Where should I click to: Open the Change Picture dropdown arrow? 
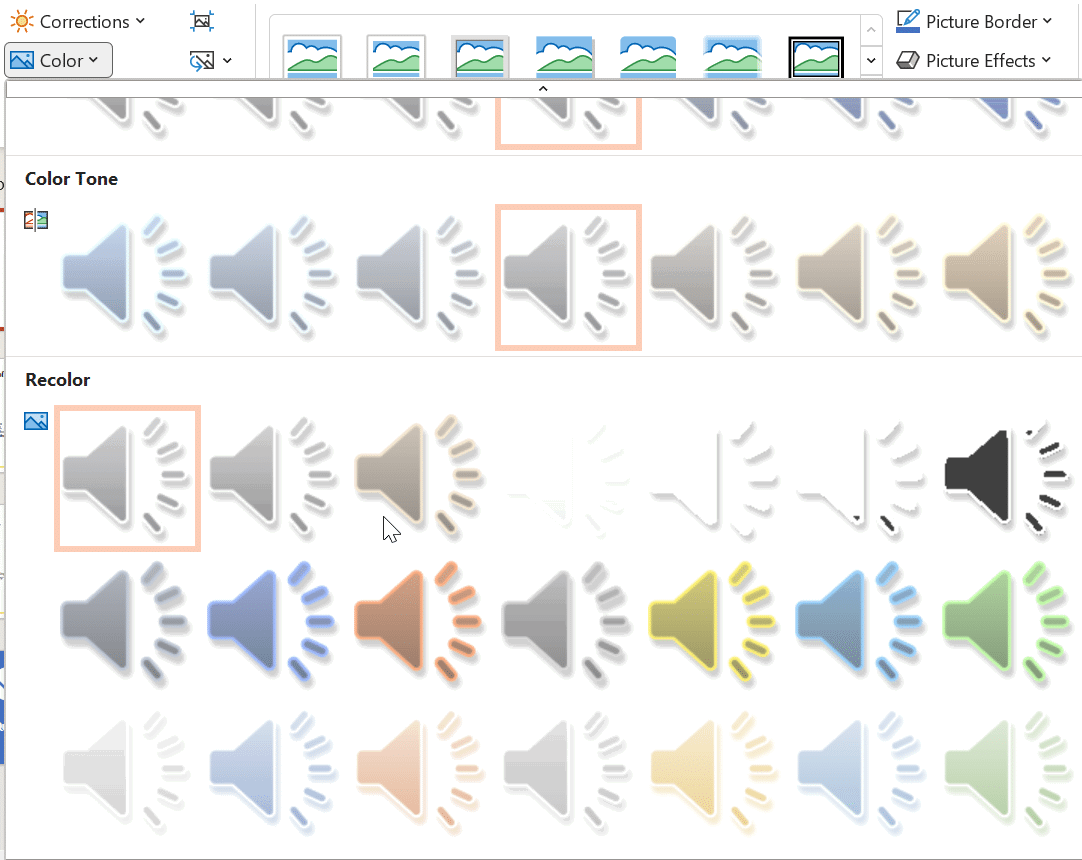tap(228, 61)
